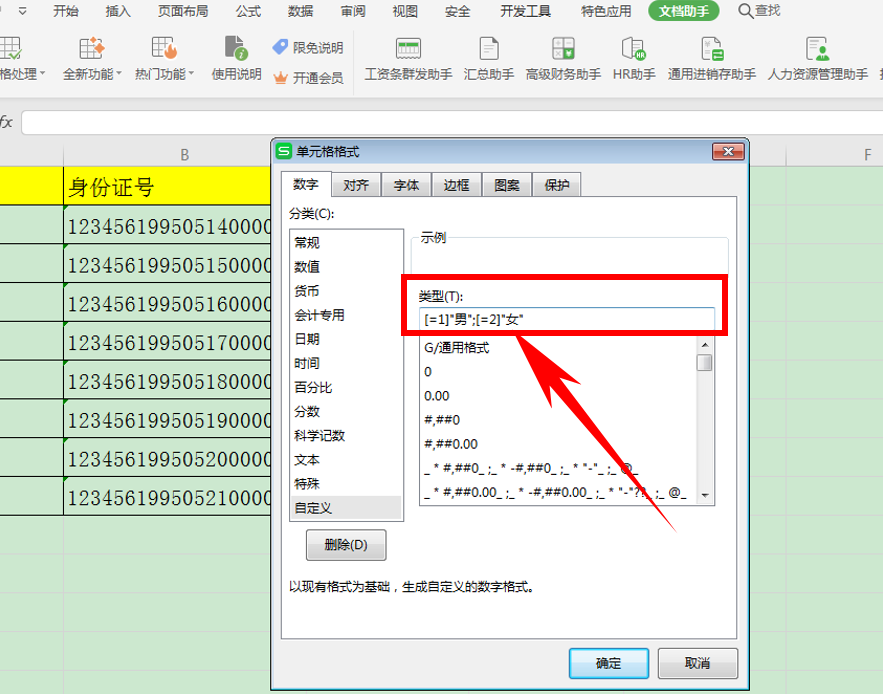Open the 全新功能 feature icon
Screen dimensions: 883x694
[91, 48]
